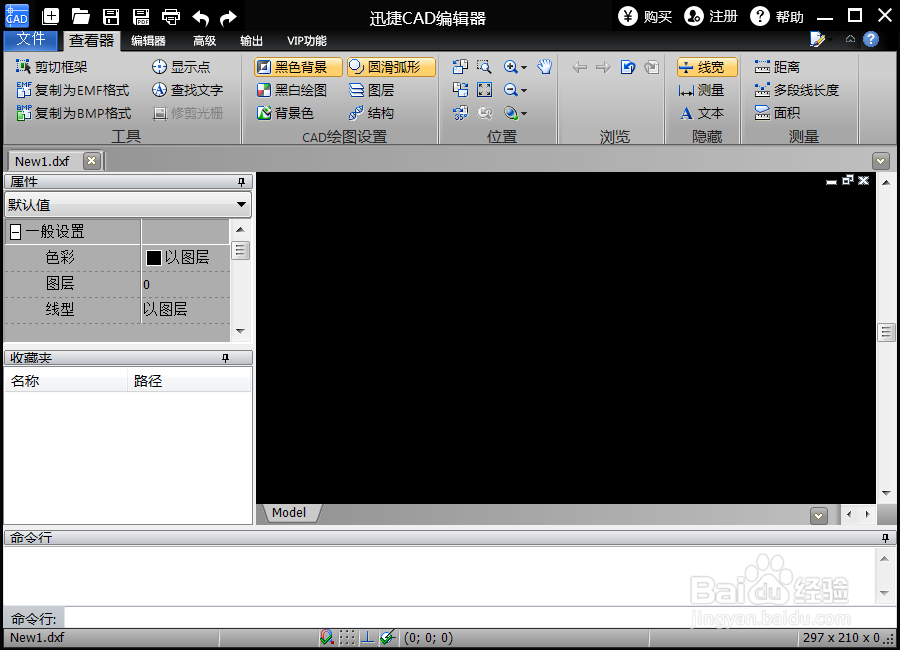Click the zoom in magnifier
This screenshot has height=650, width=900.
pyautogui.click(x=510, y=67)
